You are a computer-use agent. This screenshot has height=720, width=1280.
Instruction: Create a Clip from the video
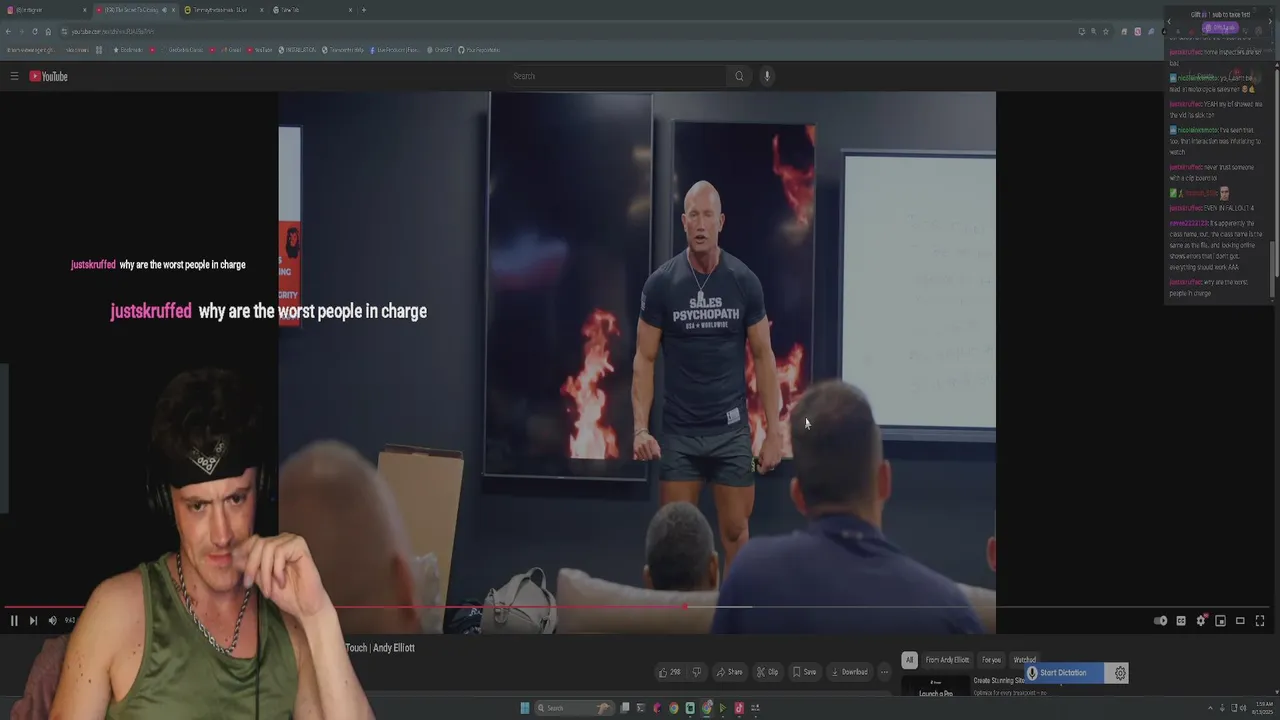(767, 672)
